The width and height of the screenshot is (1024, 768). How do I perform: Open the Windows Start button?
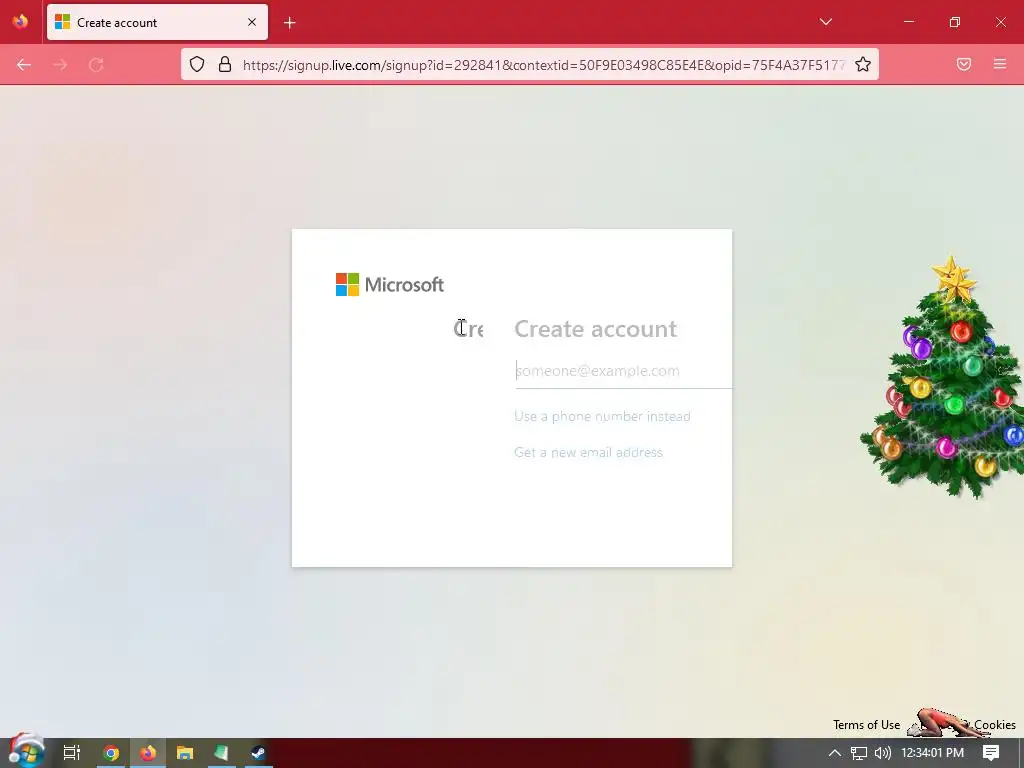pyautogui.click(x=25, y=752)
